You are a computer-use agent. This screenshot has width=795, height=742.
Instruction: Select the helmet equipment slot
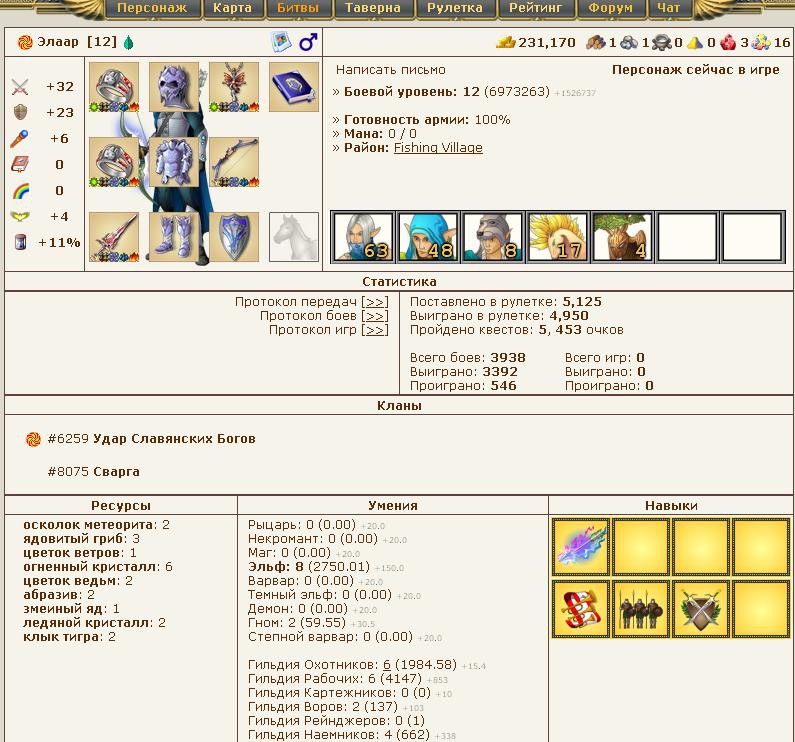pos(174,87)
